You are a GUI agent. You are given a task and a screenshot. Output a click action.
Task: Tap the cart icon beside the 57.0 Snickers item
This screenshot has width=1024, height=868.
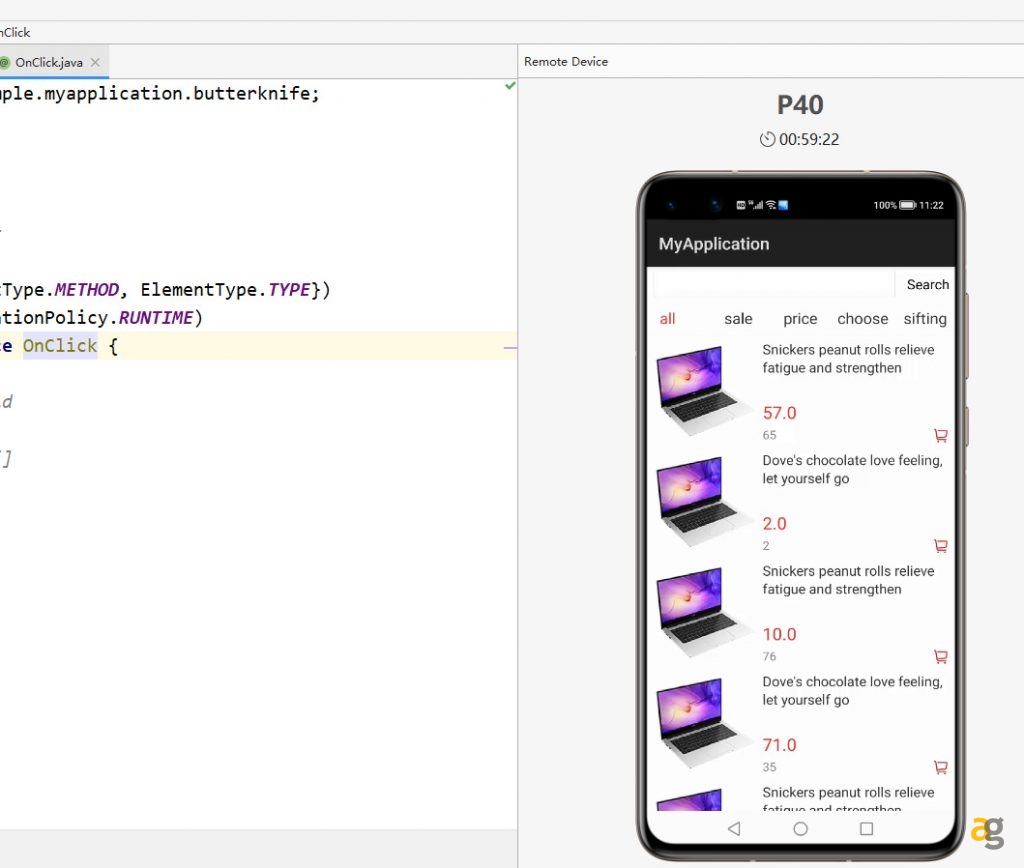(940, 435)
